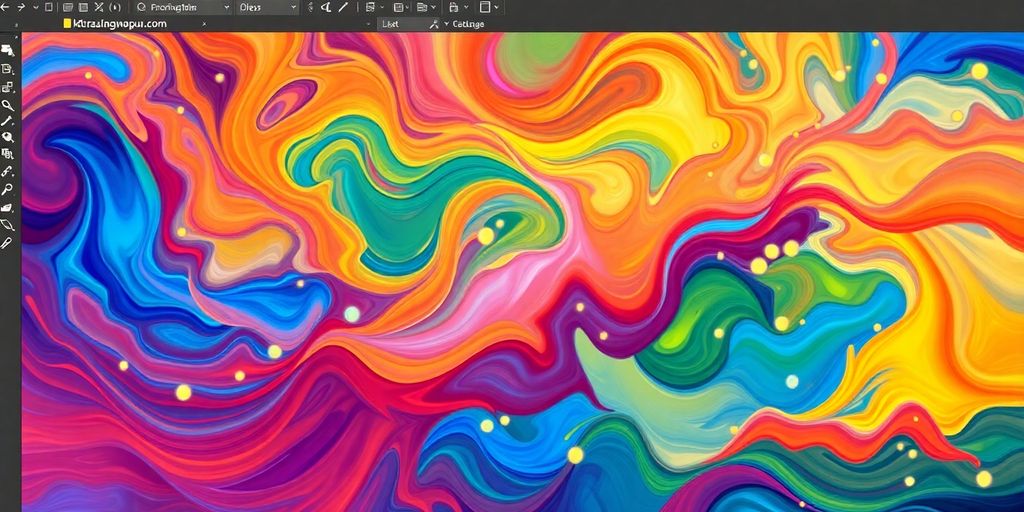
Task: Close the ktrasingnopui.com tab
Action: 204,24
